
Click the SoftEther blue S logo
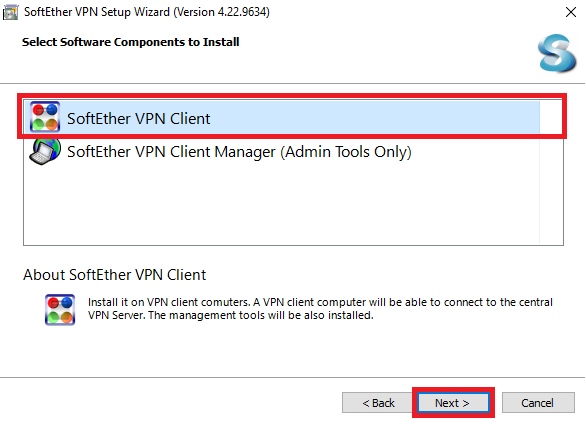click(x=557, y=53)
